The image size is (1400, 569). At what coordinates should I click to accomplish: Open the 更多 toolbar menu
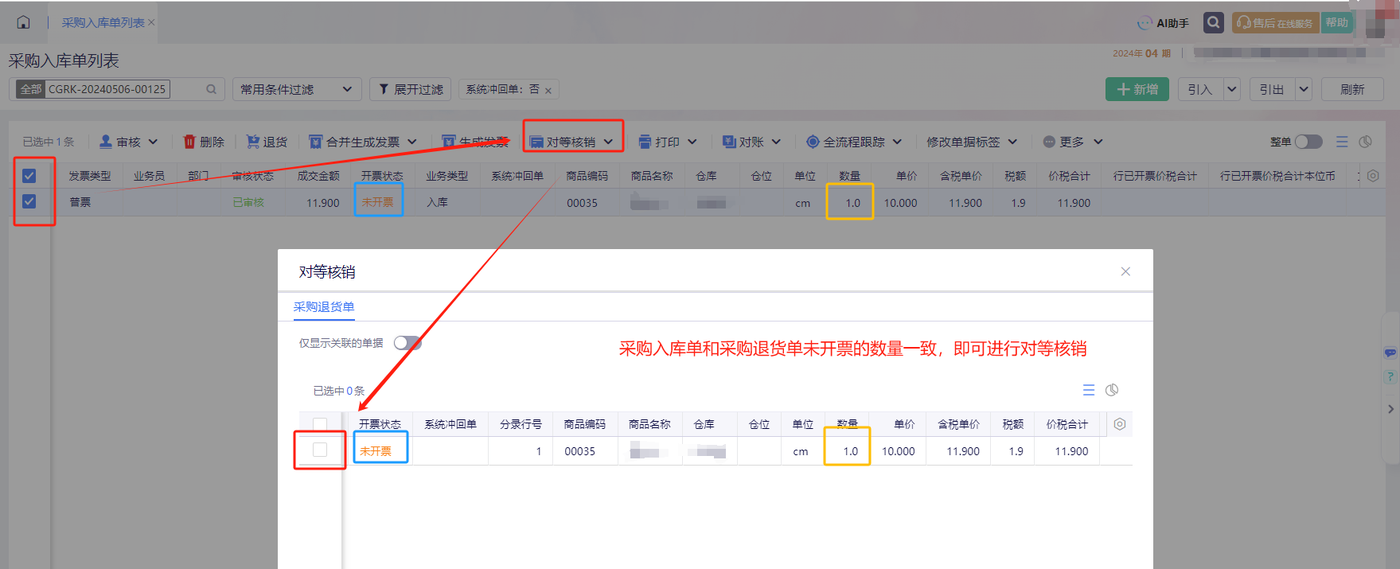1072,142
